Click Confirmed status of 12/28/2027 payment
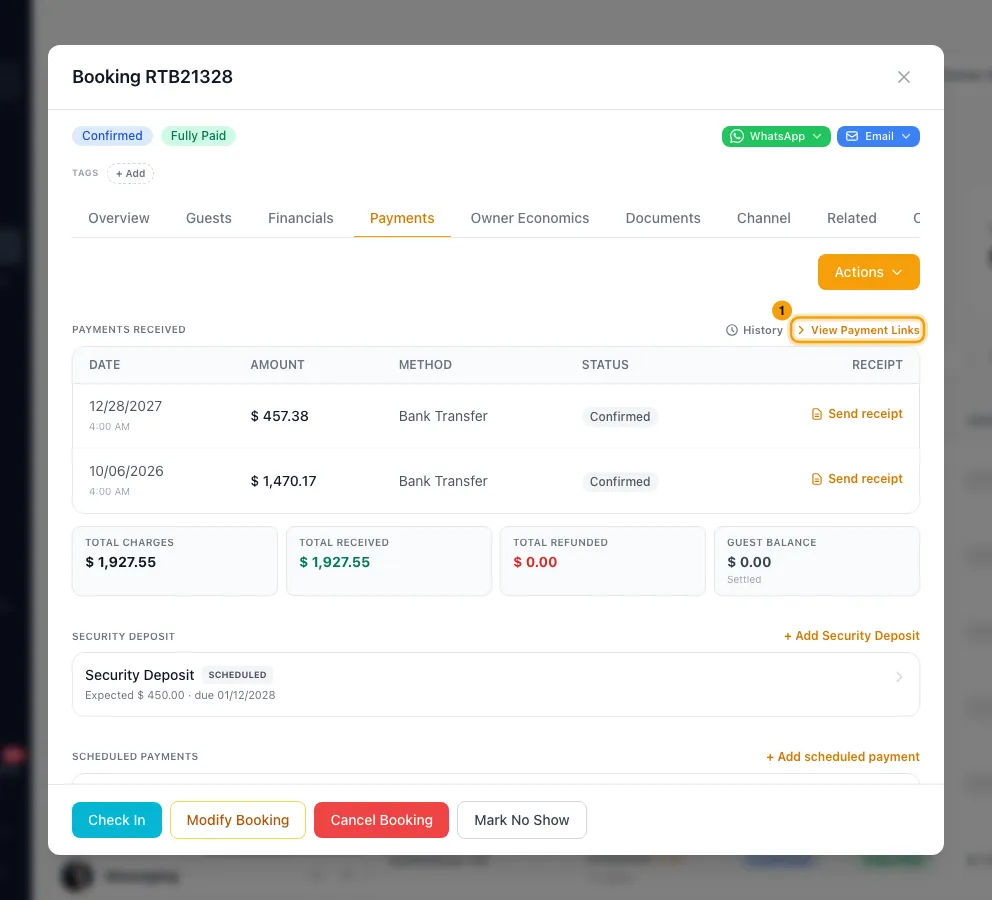 click(620, 417)
